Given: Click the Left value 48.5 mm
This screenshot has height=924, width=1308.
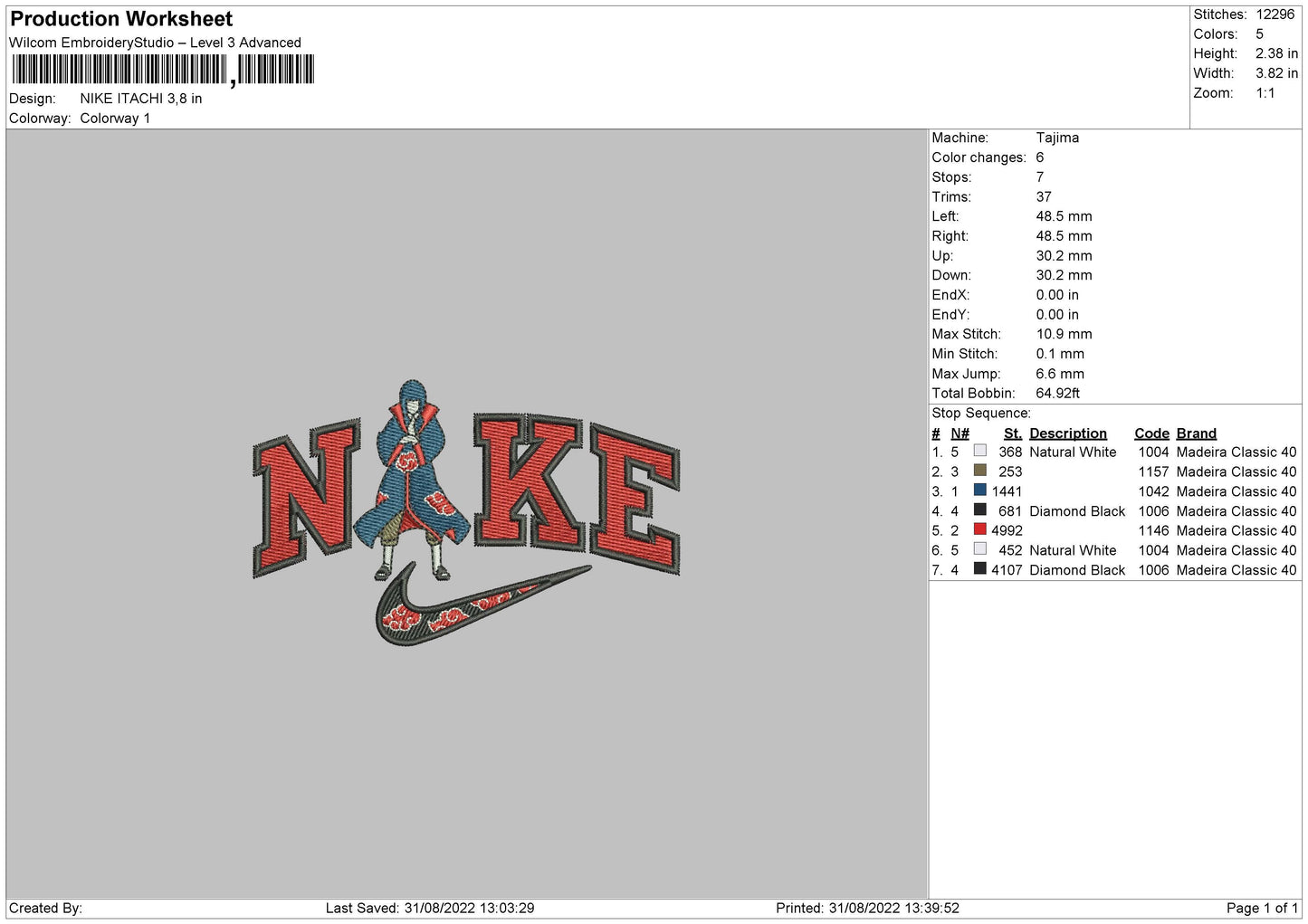Looking at the screenshot, I should coord(1064,216).
